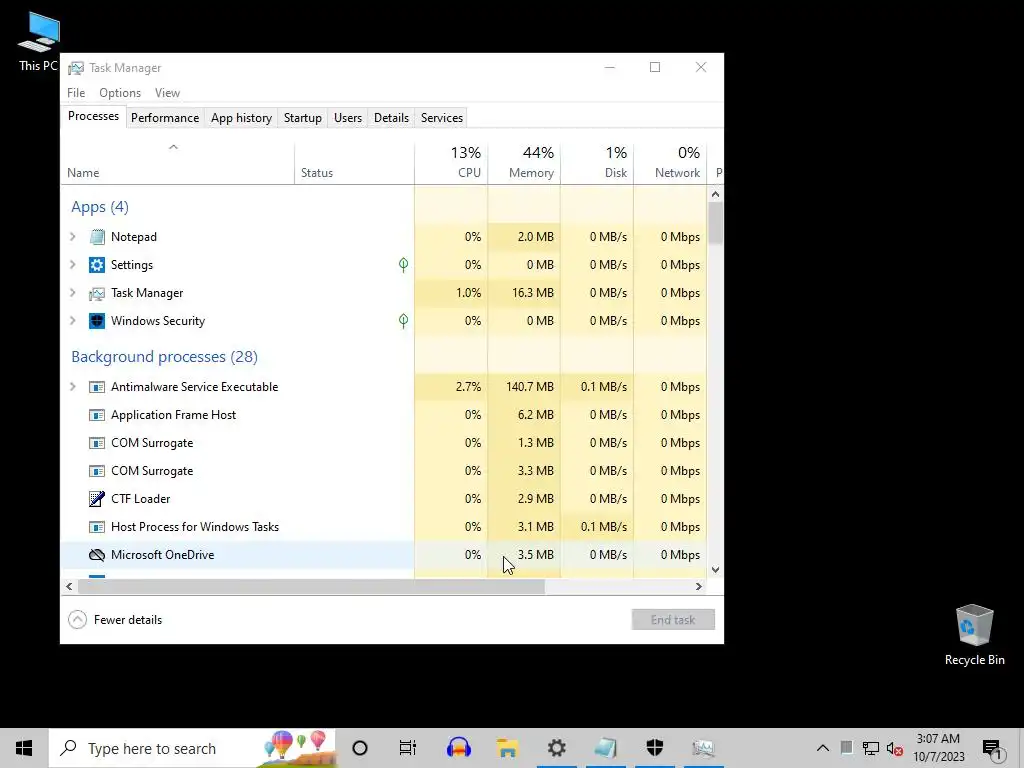Click the muted volume tray icon
This screenshot has height=768, width=1024.
pyautogui.click(x=895, y=748)
